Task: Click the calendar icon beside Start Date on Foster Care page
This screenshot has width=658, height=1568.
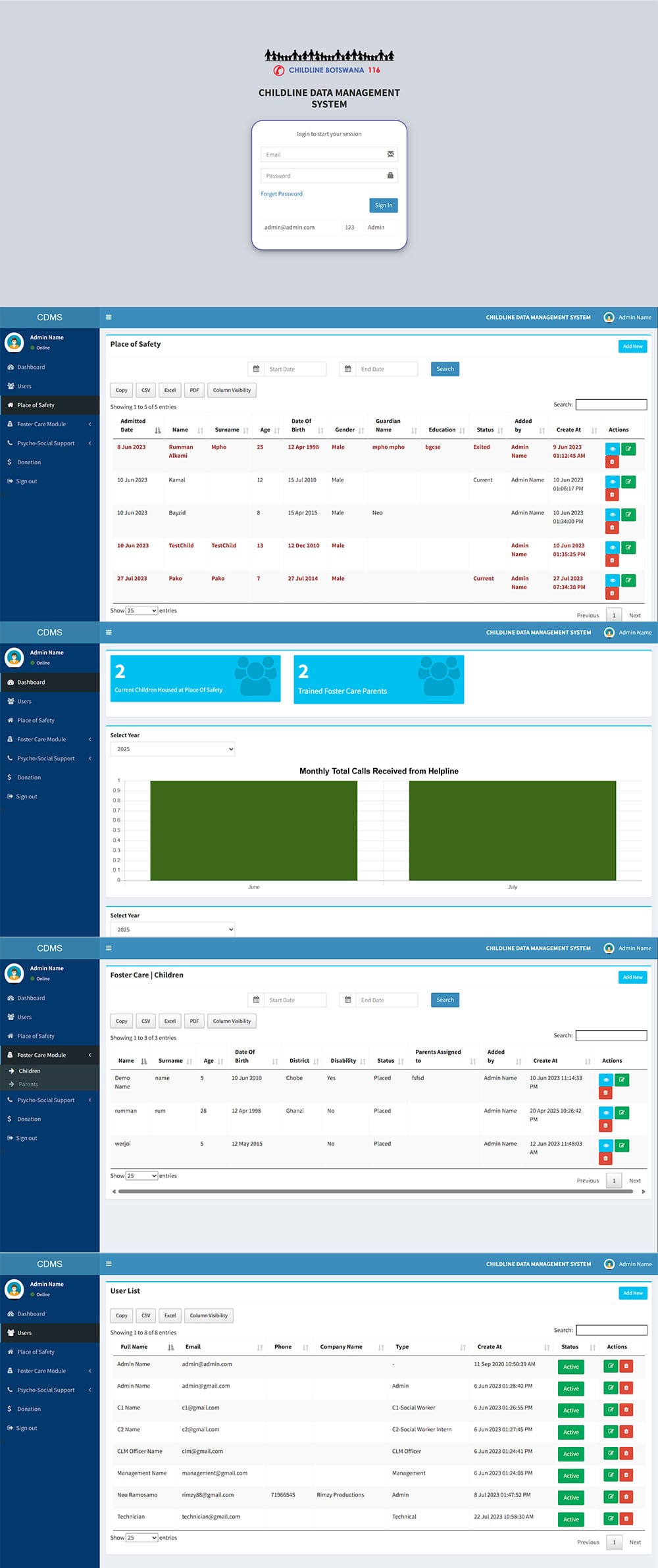Action: pyautogui.click(x=256, y=1000)
